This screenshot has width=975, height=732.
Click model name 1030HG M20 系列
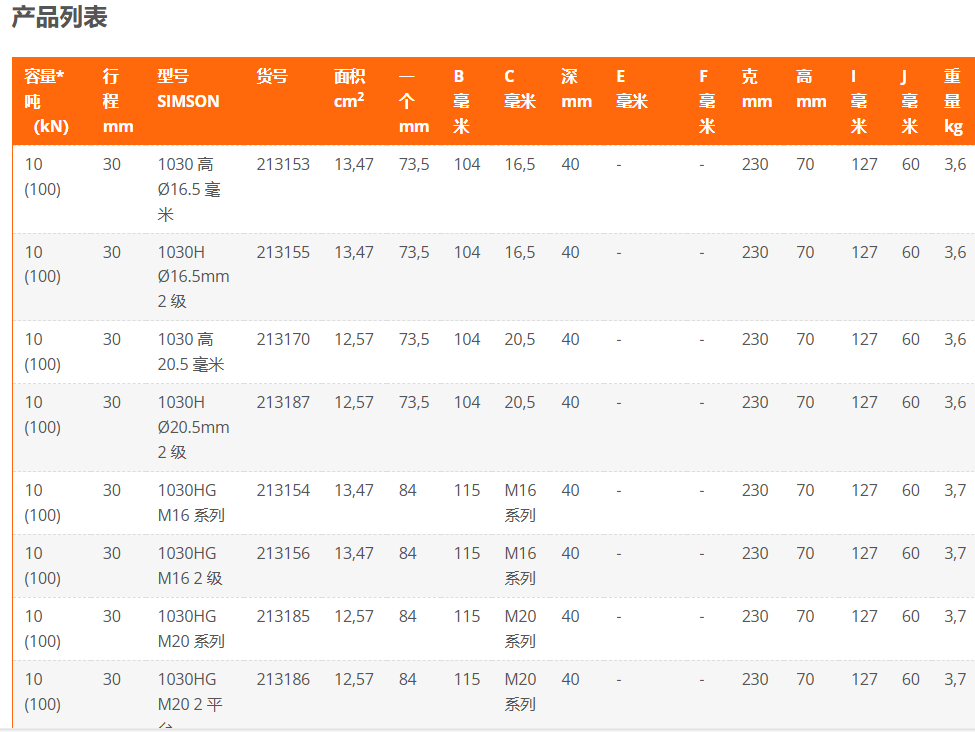[x=191, y=629]
